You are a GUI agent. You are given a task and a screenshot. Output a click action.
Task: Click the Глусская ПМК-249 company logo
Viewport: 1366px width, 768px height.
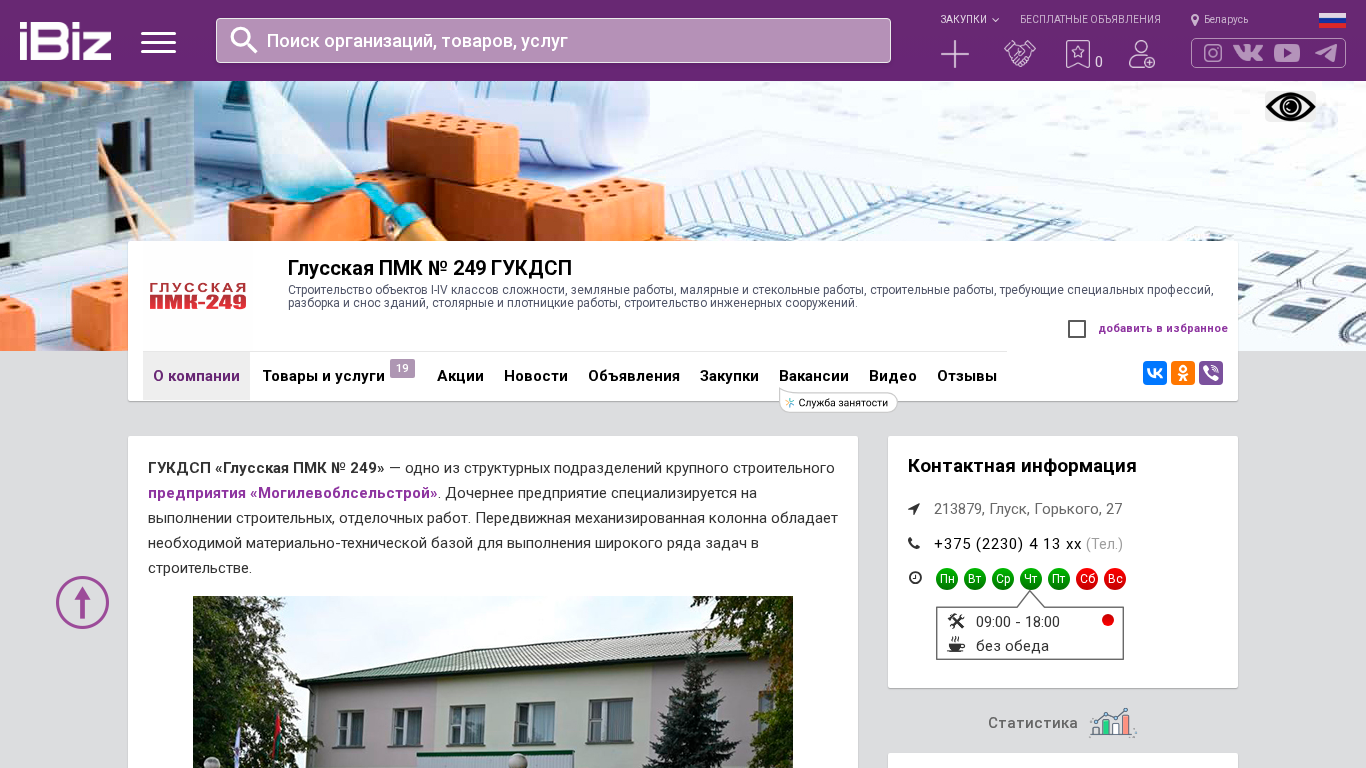[198, 296]
